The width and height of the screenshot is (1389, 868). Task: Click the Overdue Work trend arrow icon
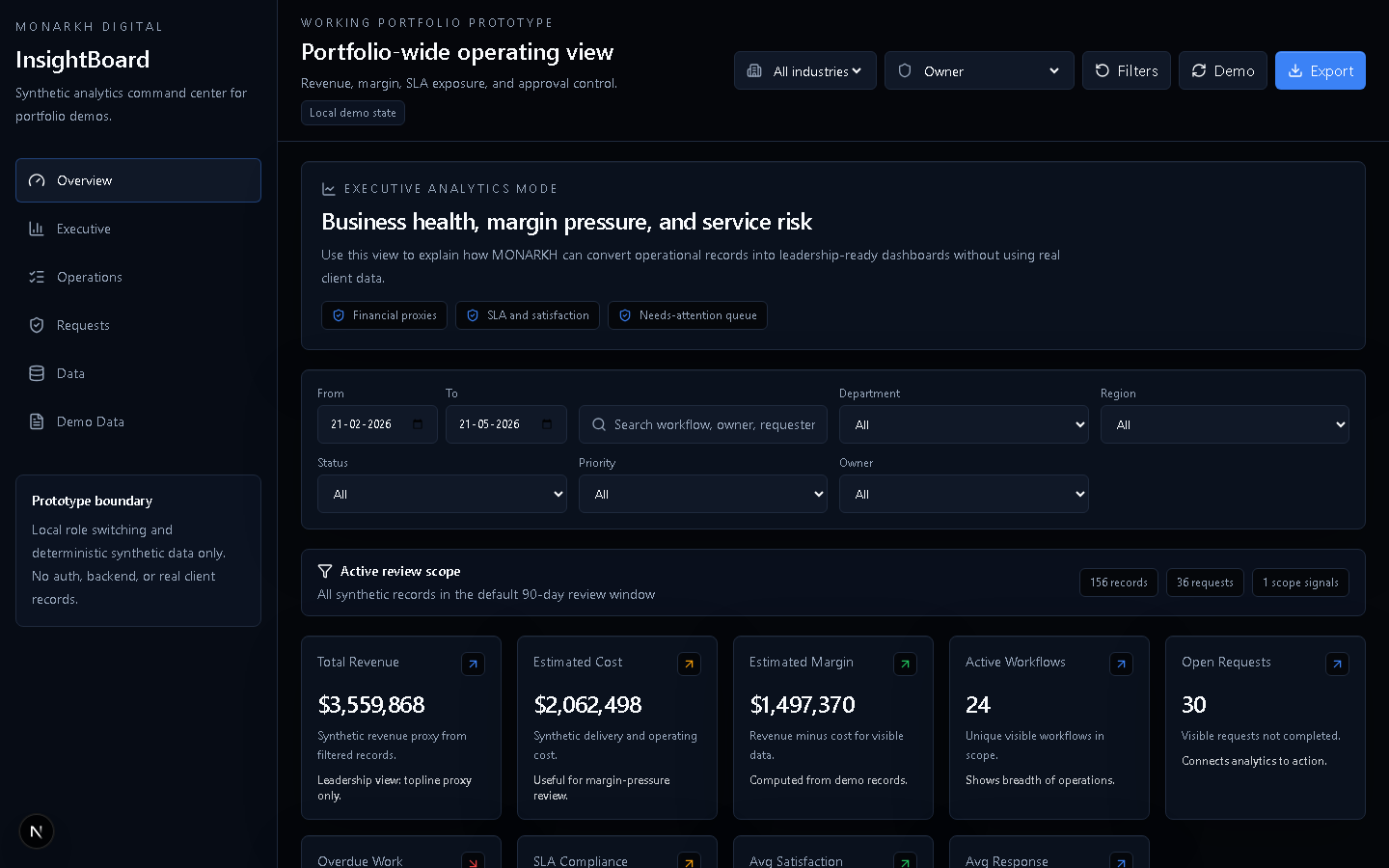click(473, 861)
